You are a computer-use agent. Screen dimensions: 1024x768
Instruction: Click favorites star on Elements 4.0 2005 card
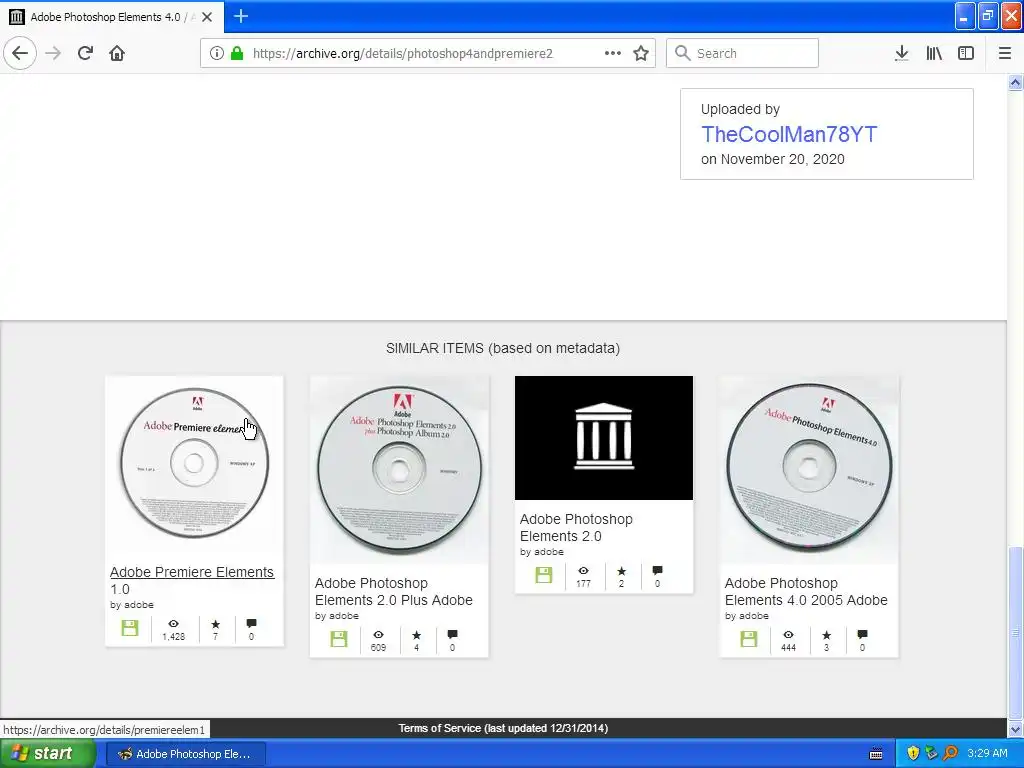(826, 635)
